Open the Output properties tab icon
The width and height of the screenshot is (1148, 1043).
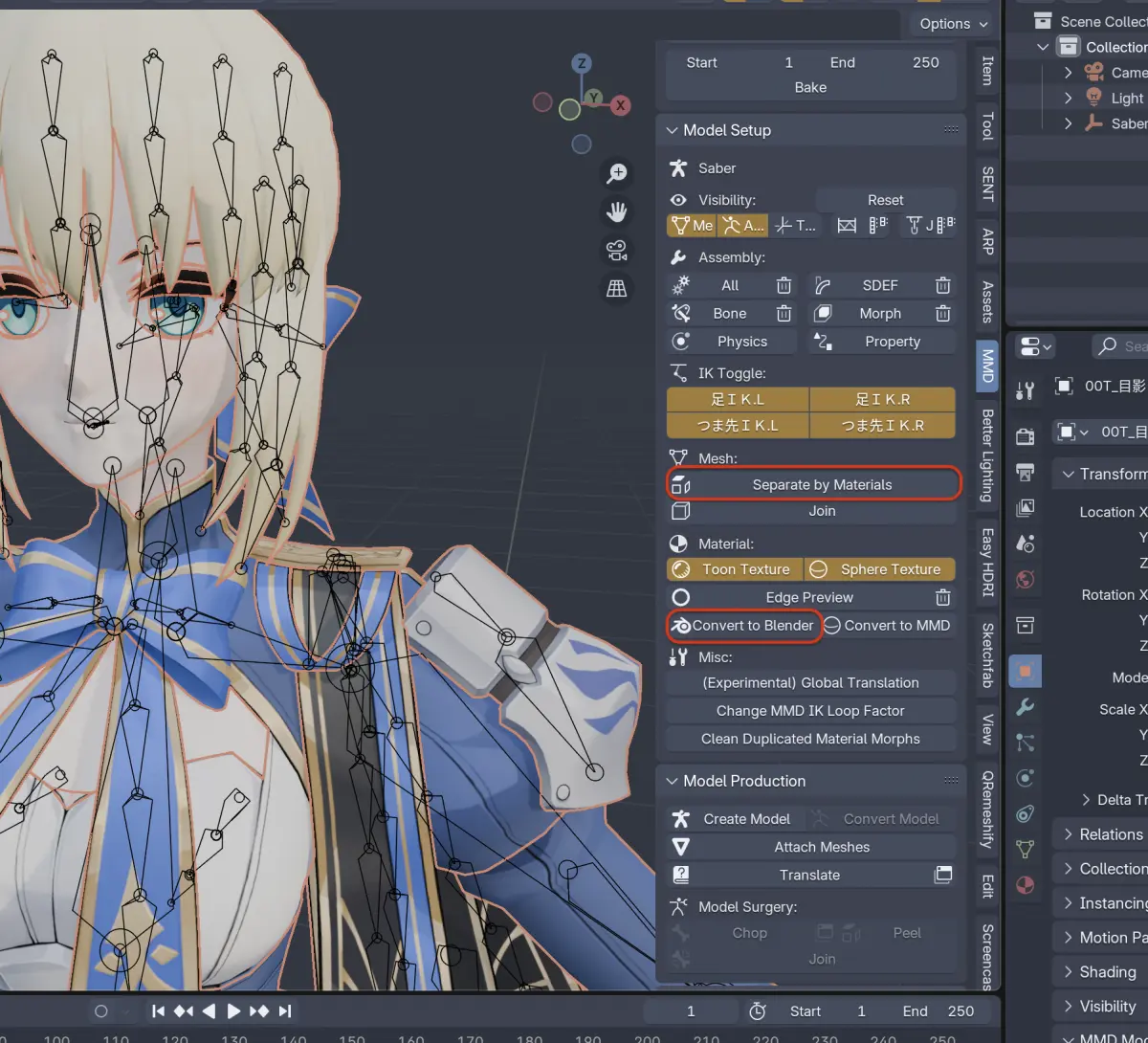[1025, 472]
